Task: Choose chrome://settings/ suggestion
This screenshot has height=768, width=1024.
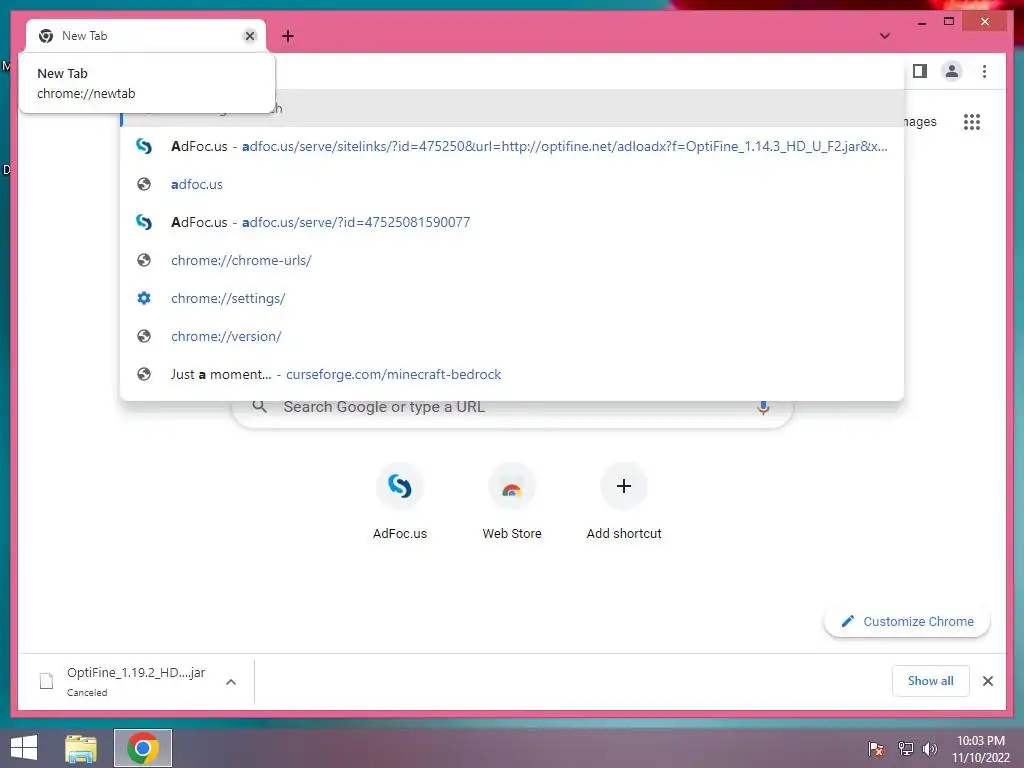Action: point(512,298)
